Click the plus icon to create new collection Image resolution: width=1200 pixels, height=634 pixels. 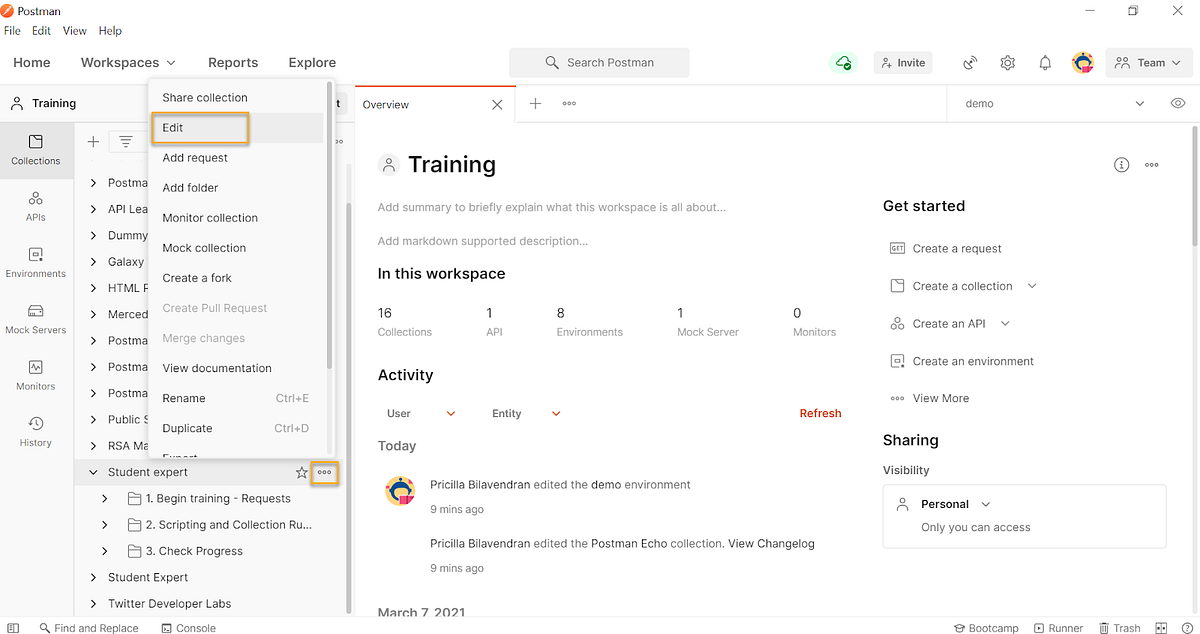(93, 142)
